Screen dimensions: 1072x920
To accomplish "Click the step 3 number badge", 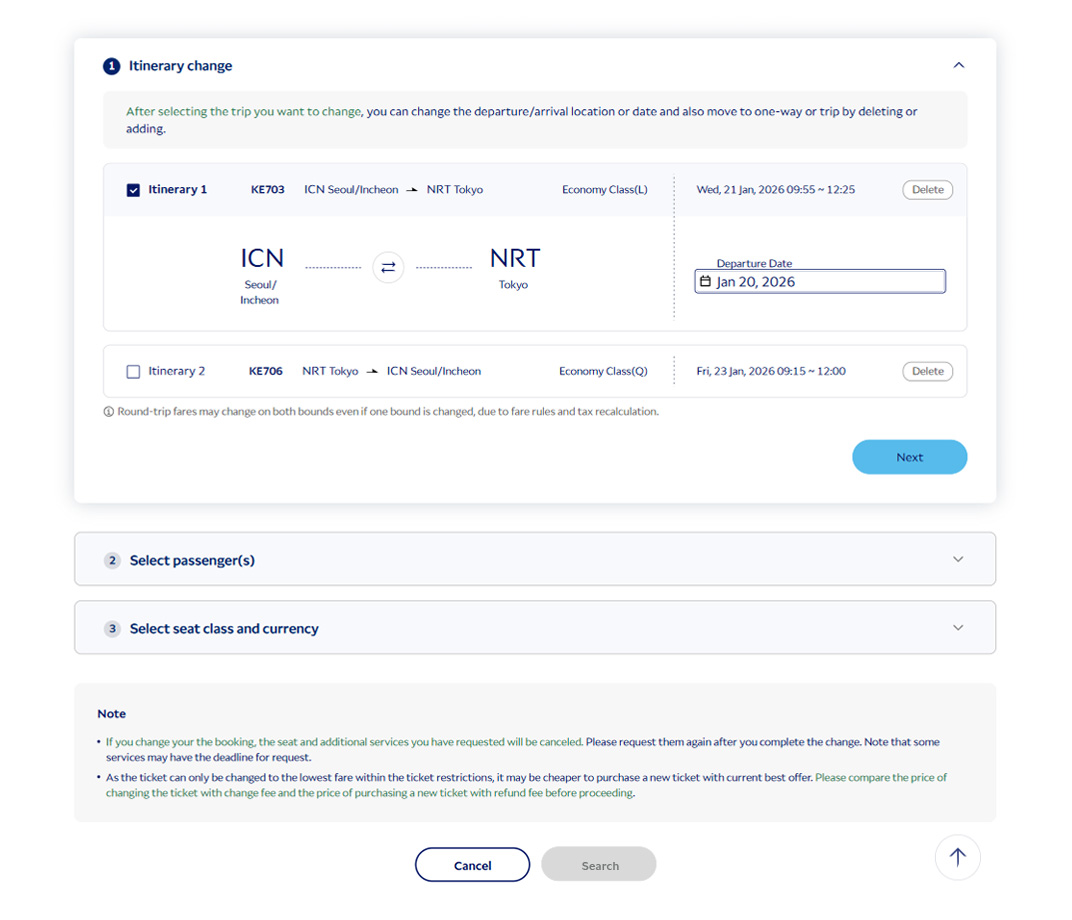I will pyautogui.click(x=112, y=629).
